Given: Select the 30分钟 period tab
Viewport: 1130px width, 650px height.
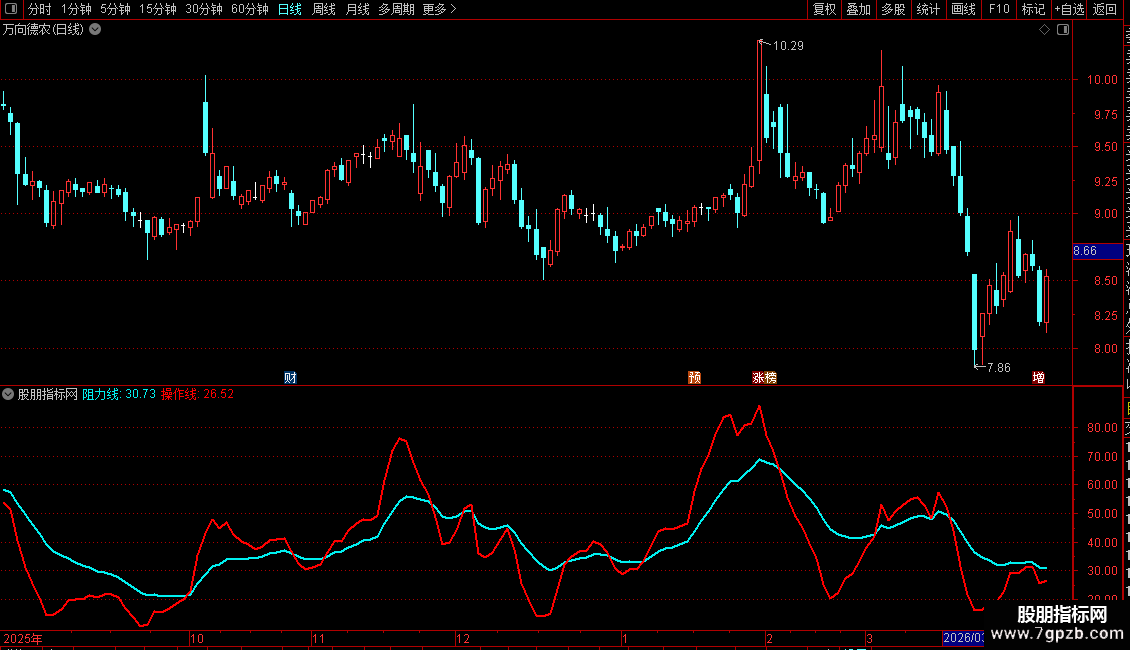Looking at the screenshot, I should click(204, 9).
